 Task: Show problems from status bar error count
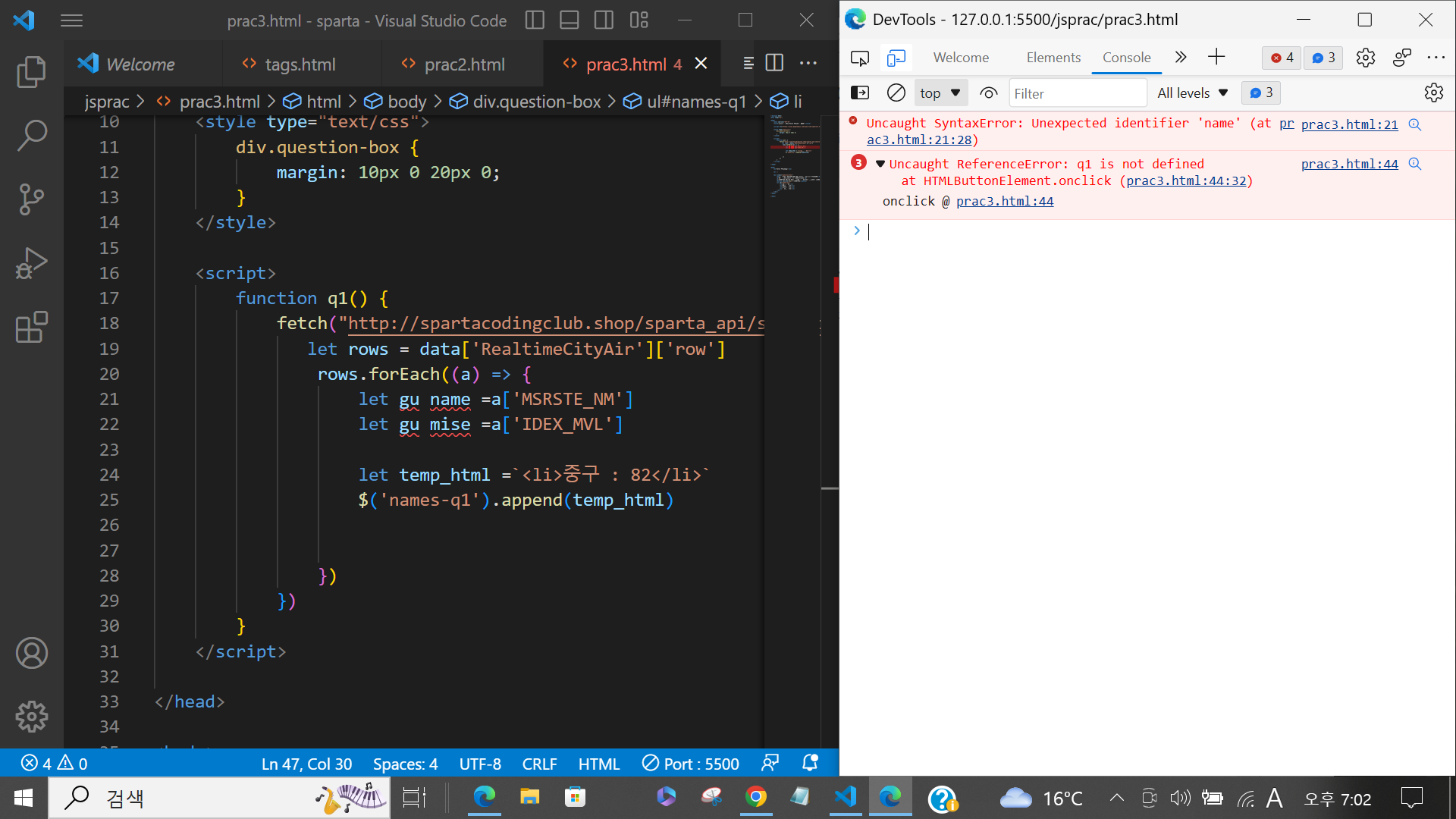(x=54, y=764)
